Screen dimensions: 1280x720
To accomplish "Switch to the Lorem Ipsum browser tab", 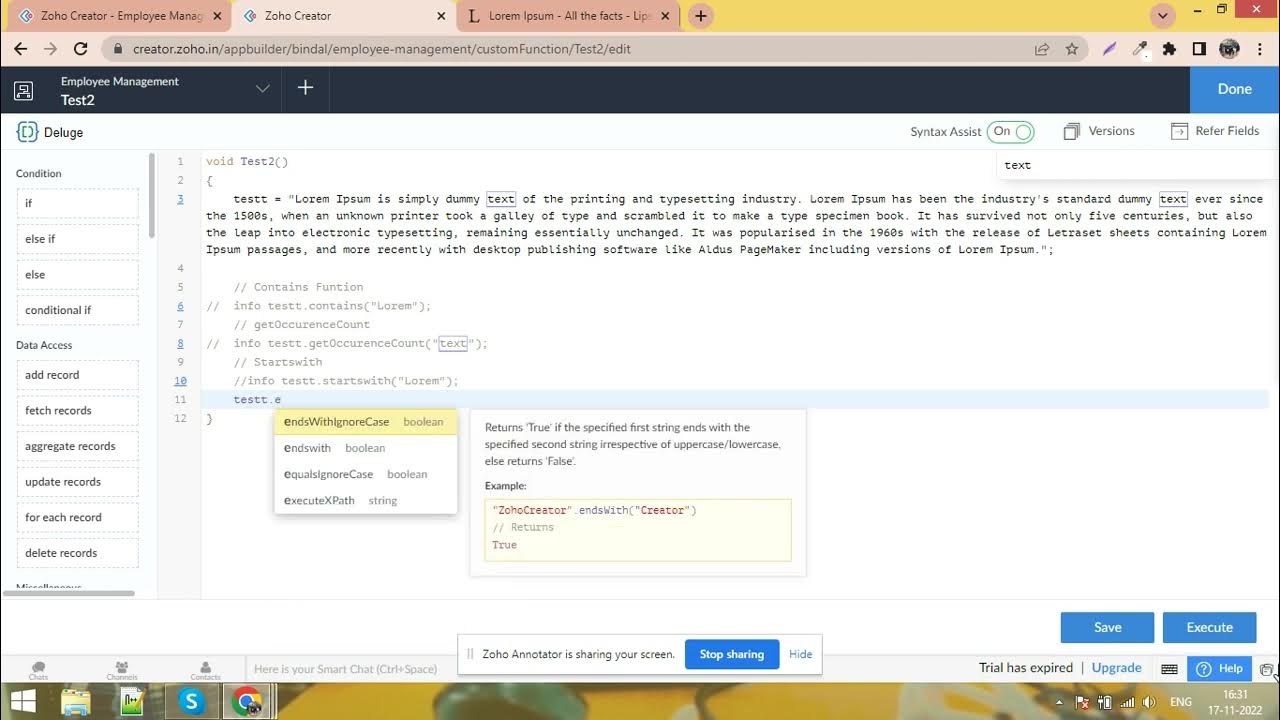I will (x=570, y=16).
